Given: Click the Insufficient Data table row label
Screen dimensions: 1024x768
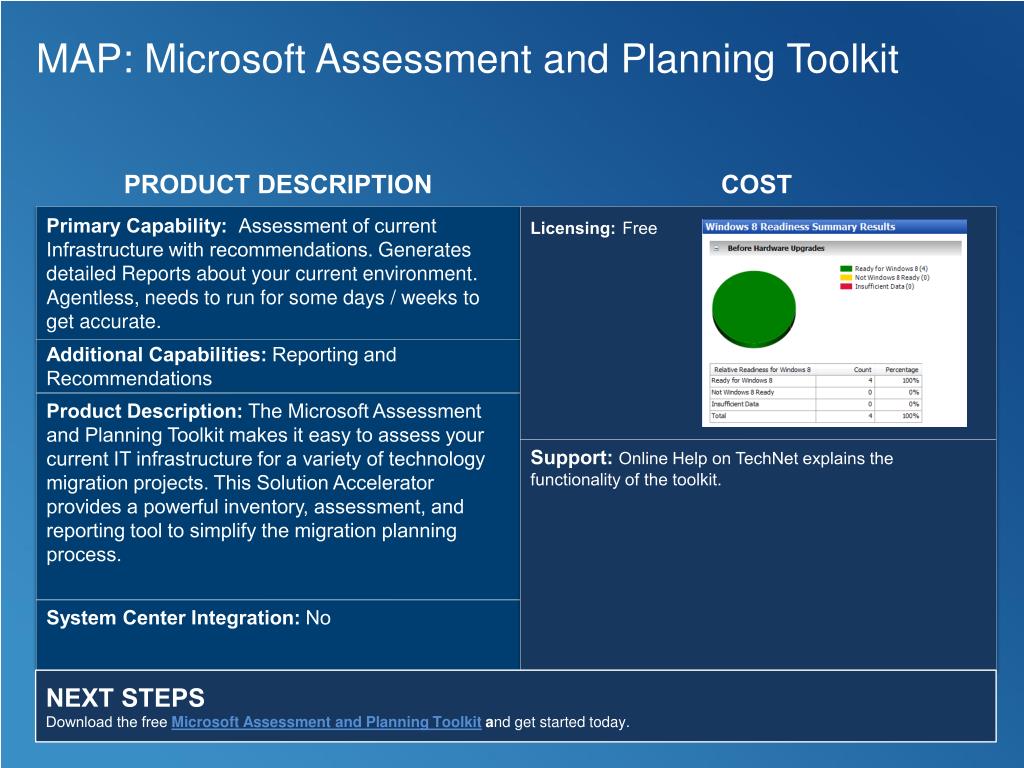Looking at the screenshot, I should pyautogui.click(x=735, y=404).
